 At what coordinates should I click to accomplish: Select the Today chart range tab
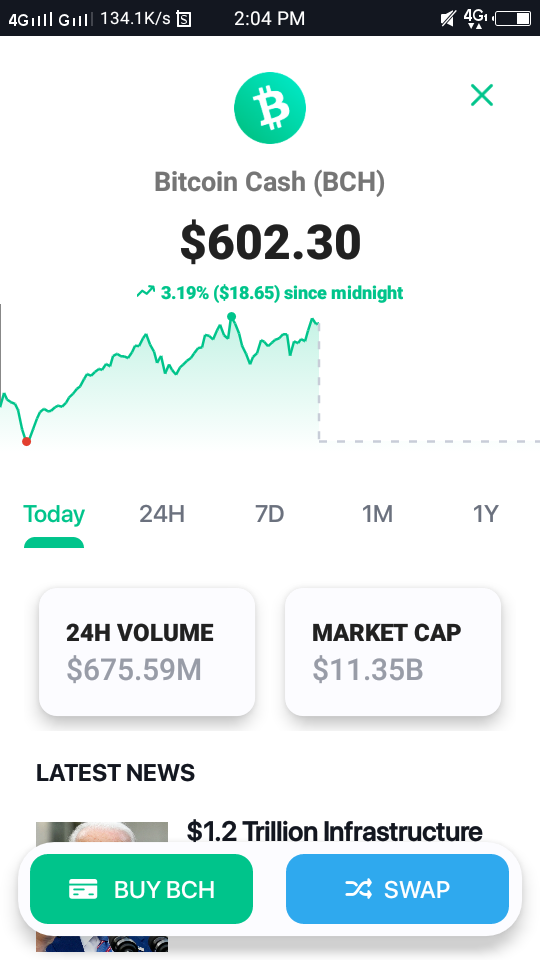click(54, 514)
